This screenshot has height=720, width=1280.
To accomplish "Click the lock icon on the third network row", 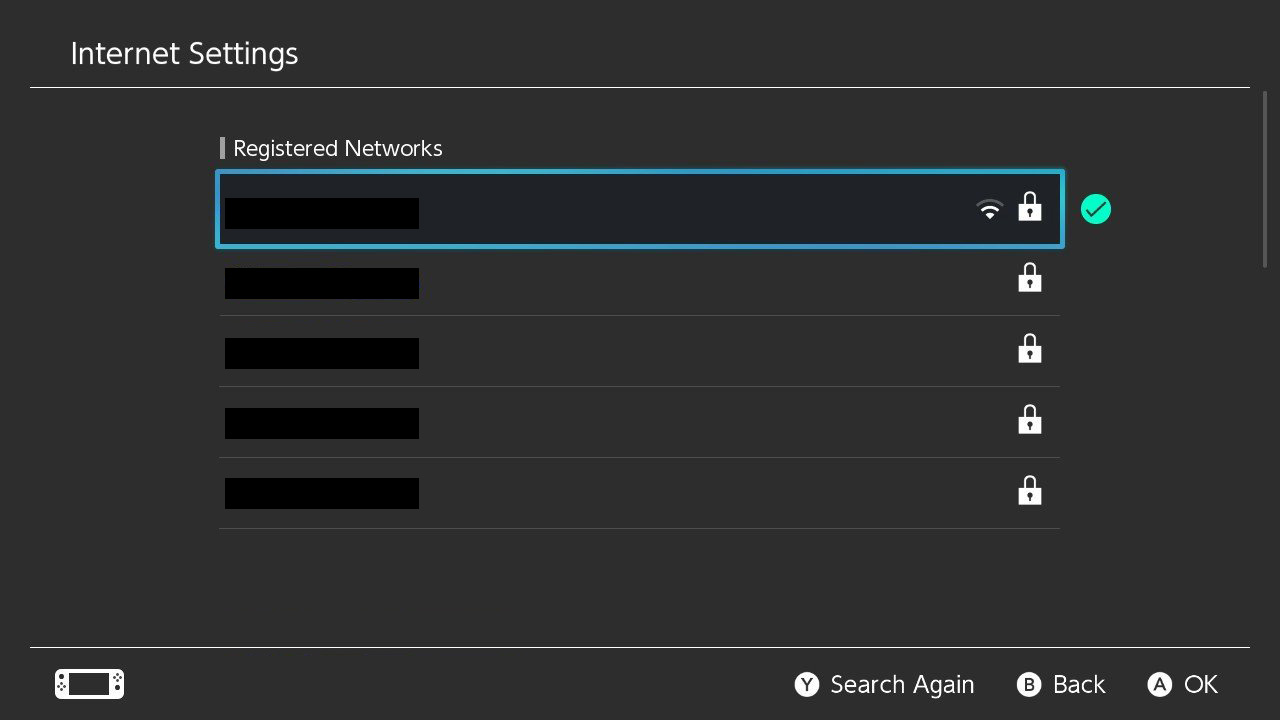I will pyautogui.click(x=1029, y=349).
